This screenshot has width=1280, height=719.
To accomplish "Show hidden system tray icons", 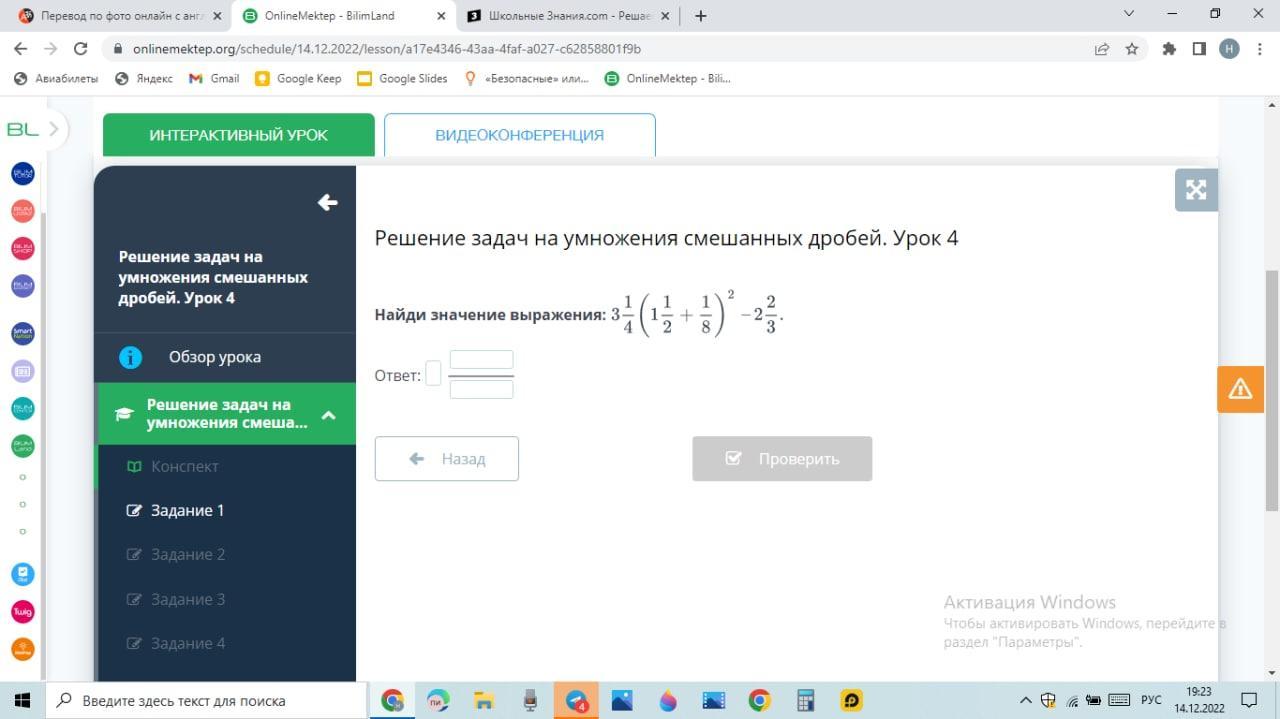I will (1025, 700).
